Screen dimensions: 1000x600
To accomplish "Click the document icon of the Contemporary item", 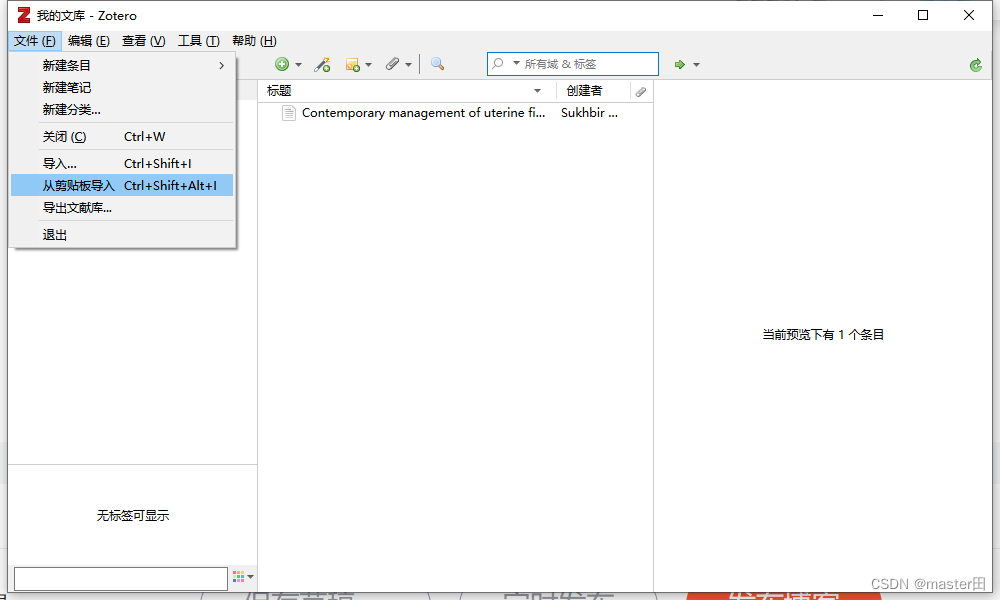I will click(289, 113).
